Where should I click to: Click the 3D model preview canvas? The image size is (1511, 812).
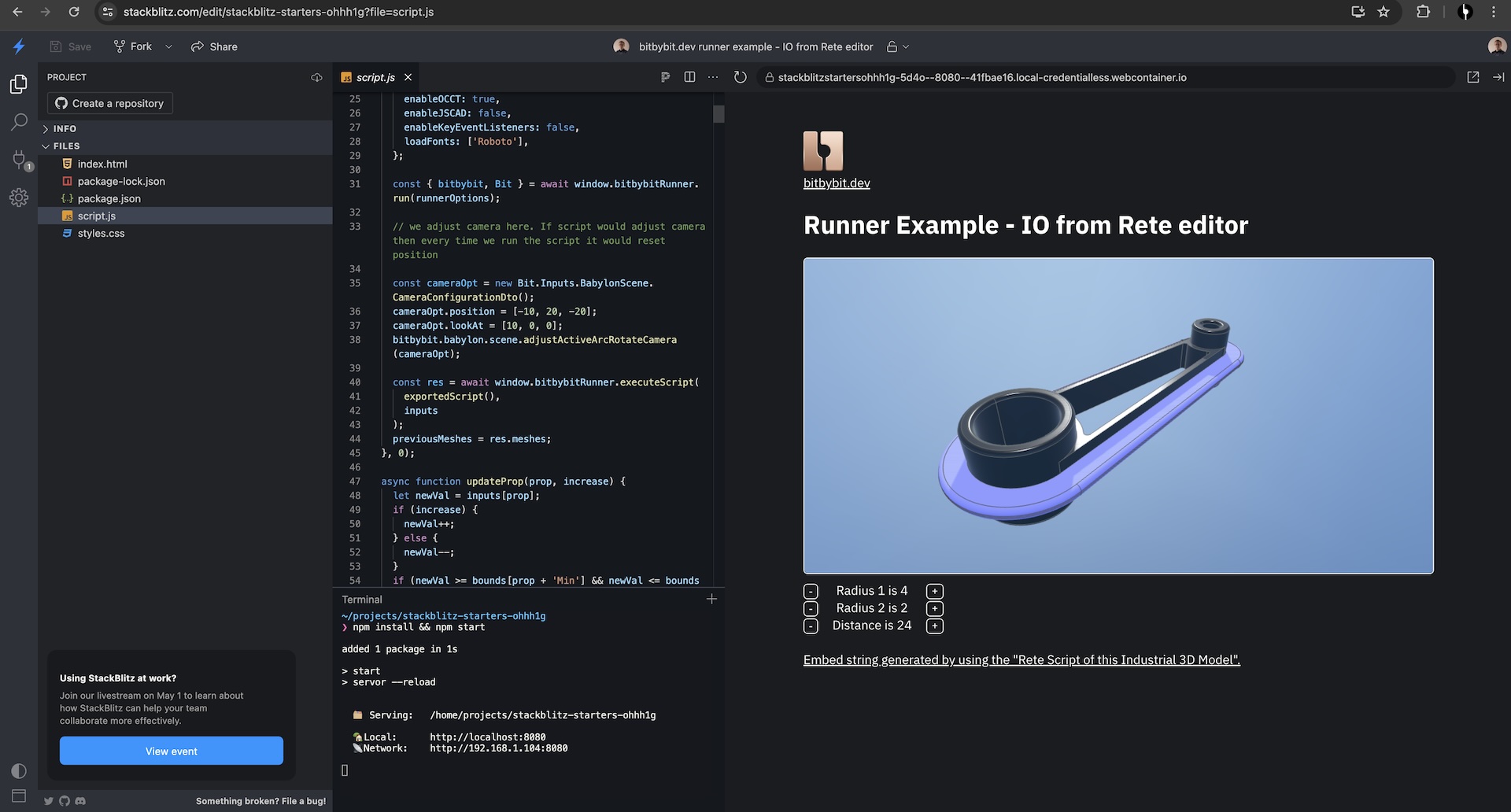[1118, 415]
